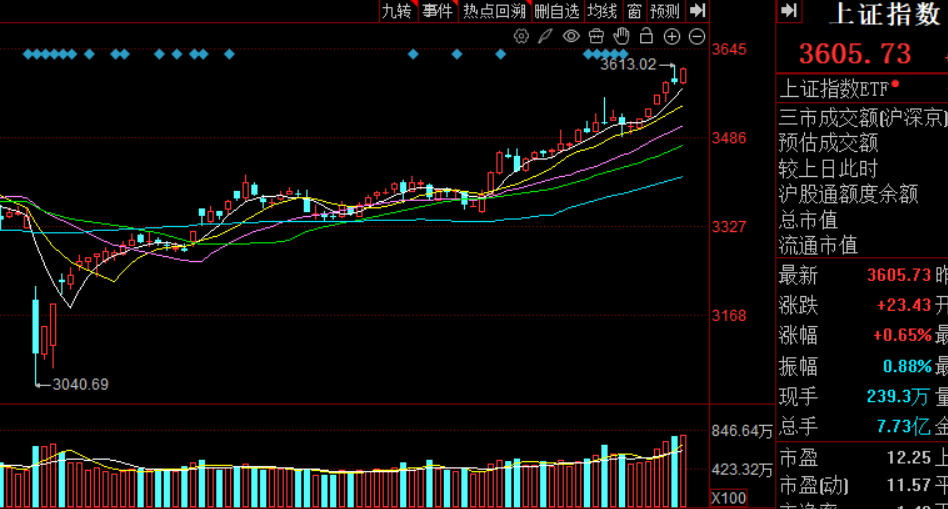This screenshot has width=948, height=509.
Task: Click the 3613.02 high price annotation
Action: pos(628,64)
